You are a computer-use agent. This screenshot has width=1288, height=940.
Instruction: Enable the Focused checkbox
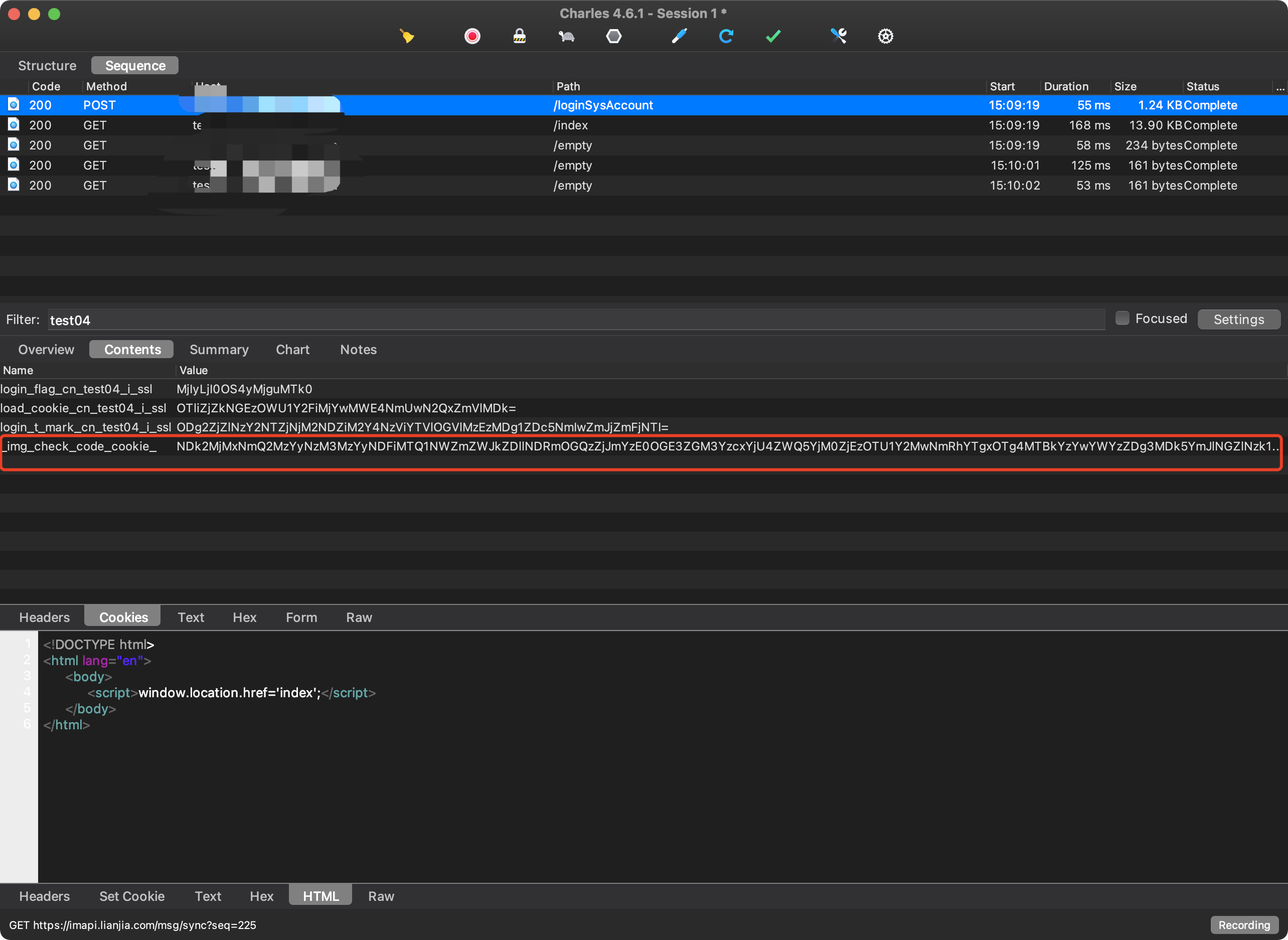[1122, 318]
